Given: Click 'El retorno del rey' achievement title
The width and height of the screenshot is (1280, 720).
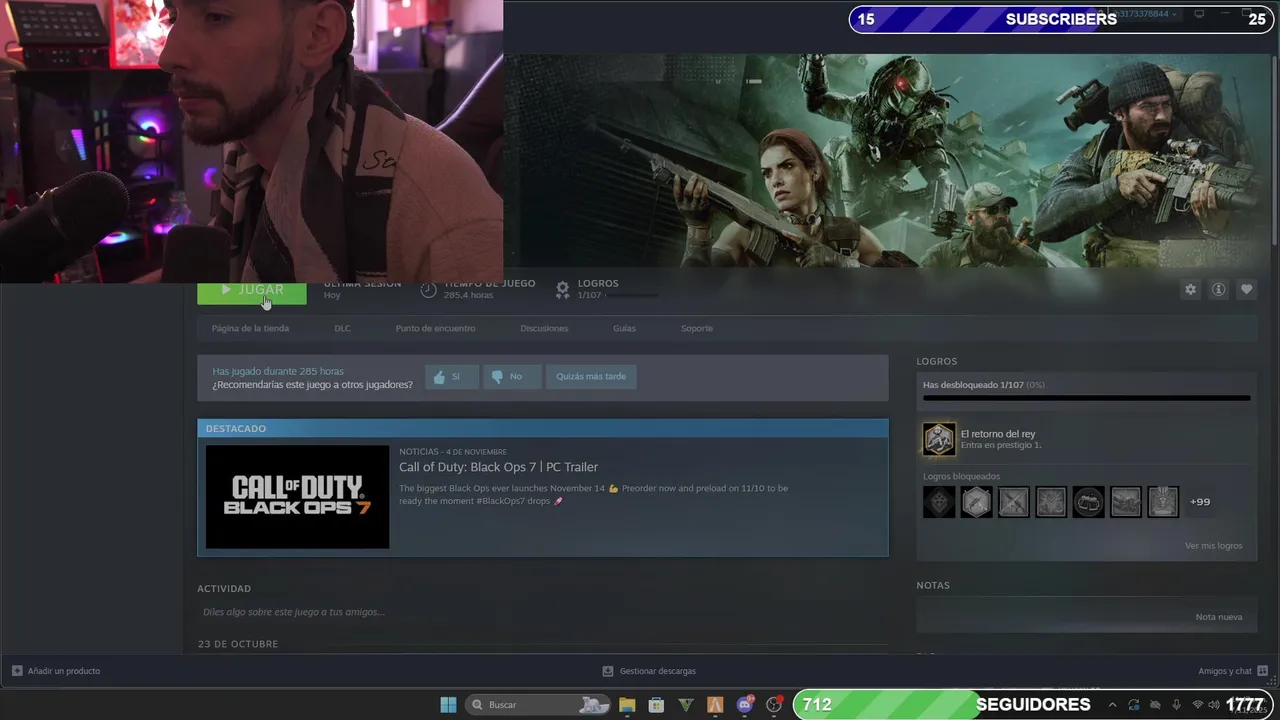Looking at the screenshot, I should 998,434.
